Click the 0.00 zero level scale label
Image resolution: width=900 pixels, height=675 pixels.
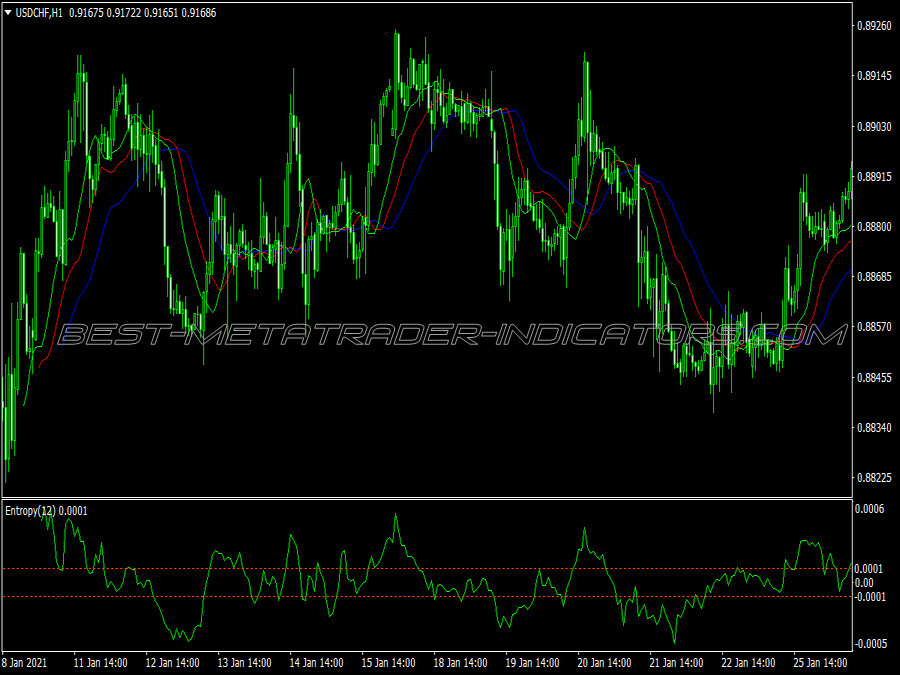tap(864, 583)
